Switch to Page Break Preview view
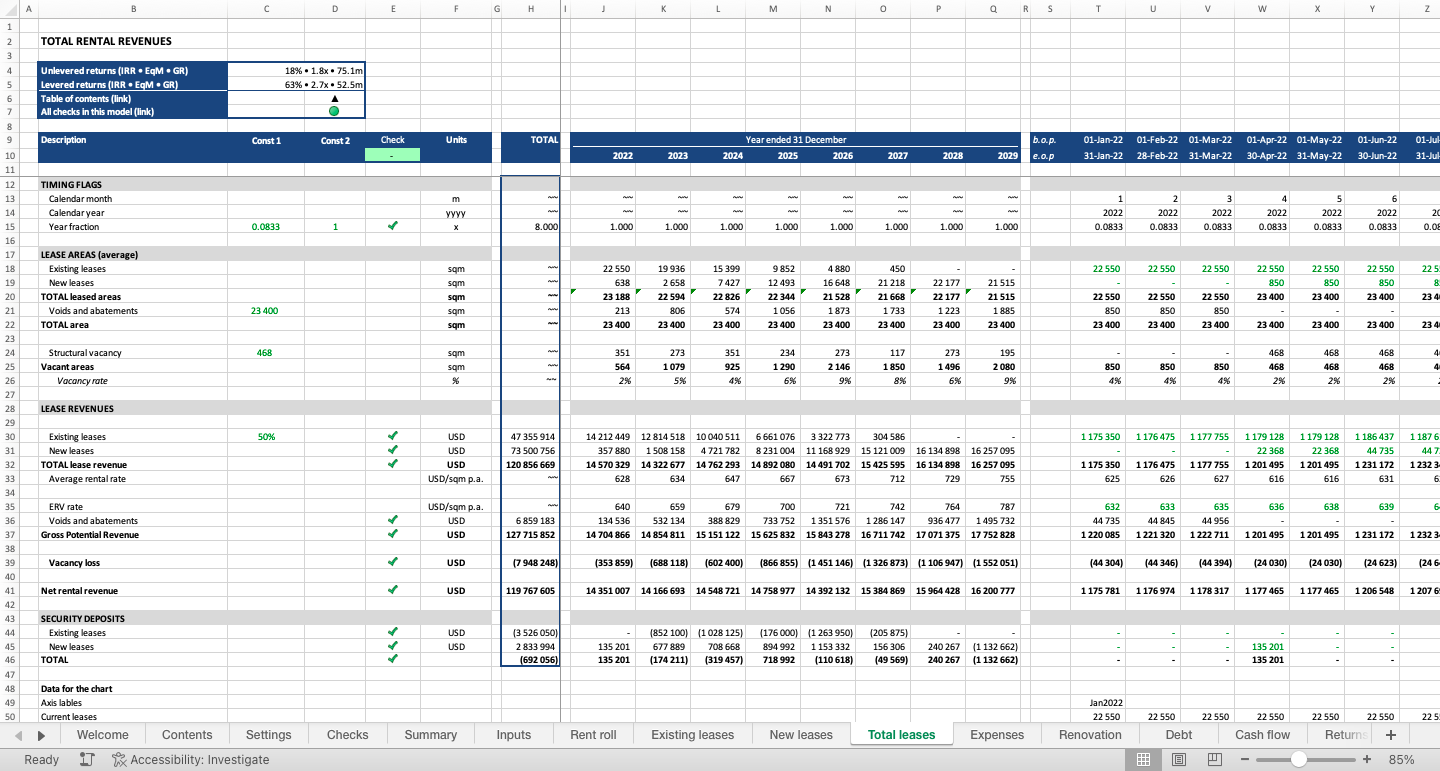1440x771 pixels. point(1215,760)
